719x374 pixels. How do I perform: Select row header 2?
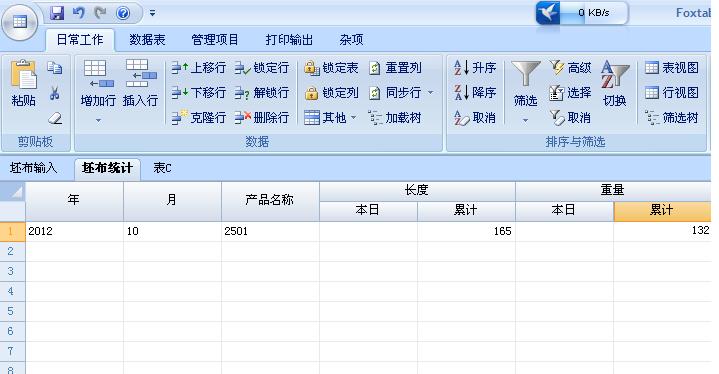[12, 252]
